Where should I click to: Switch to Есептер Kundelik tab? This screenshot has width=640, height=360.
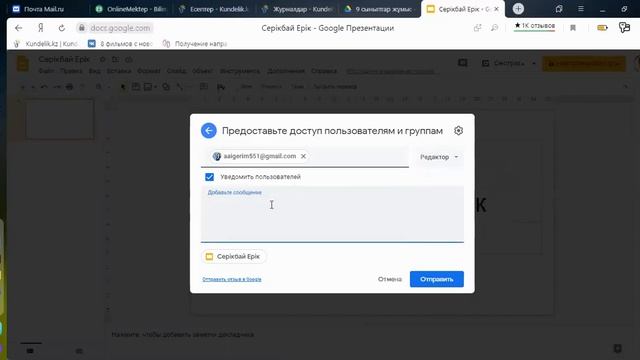coord(214,9)
